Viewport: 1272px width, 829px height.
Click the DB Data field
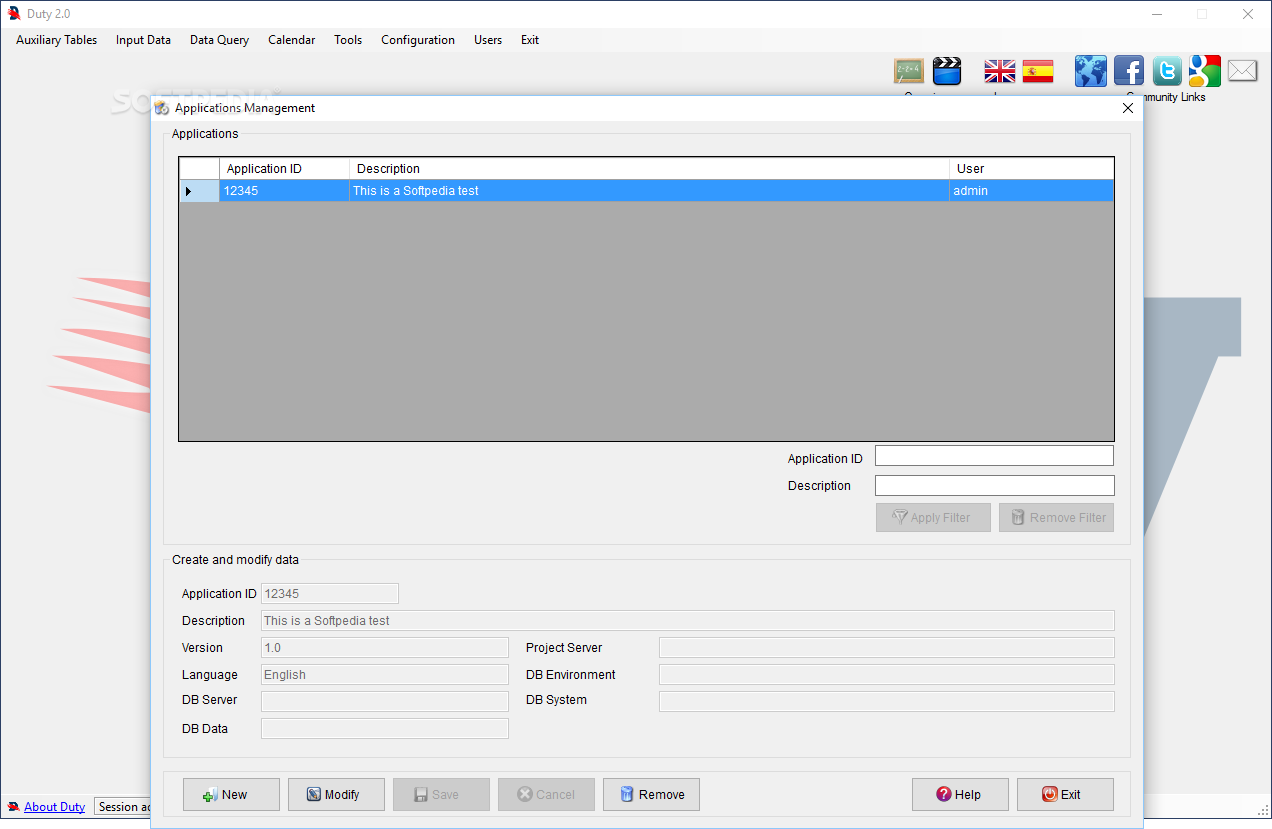pos(385,729)
